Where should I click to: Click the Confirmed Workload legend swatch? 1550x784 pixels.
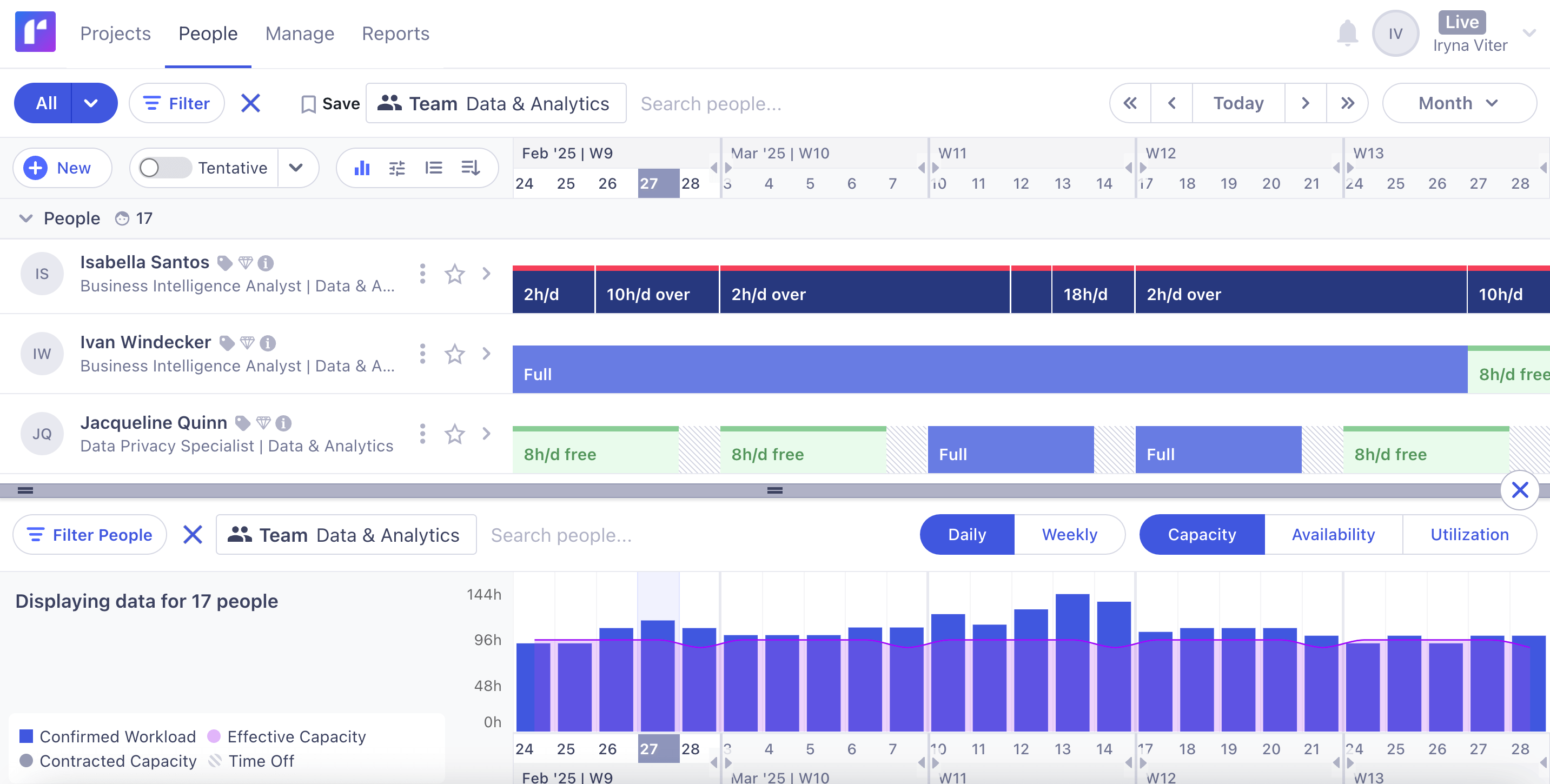tap(26, 736)
